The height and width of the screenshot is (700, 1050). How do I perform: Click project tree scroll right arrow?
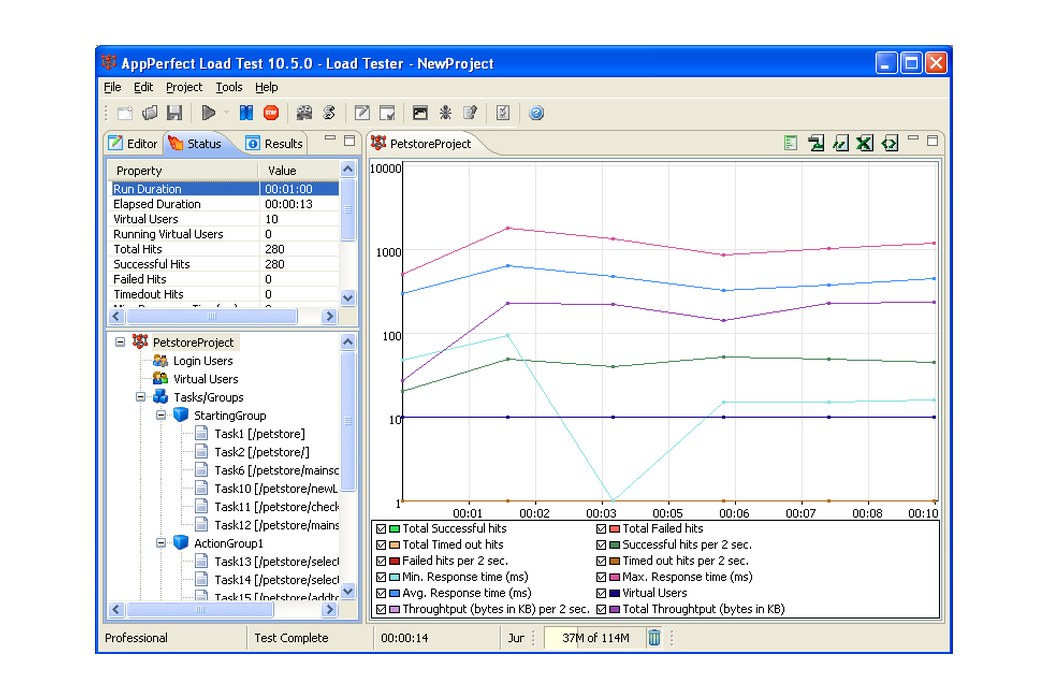(x=329, y=610)
